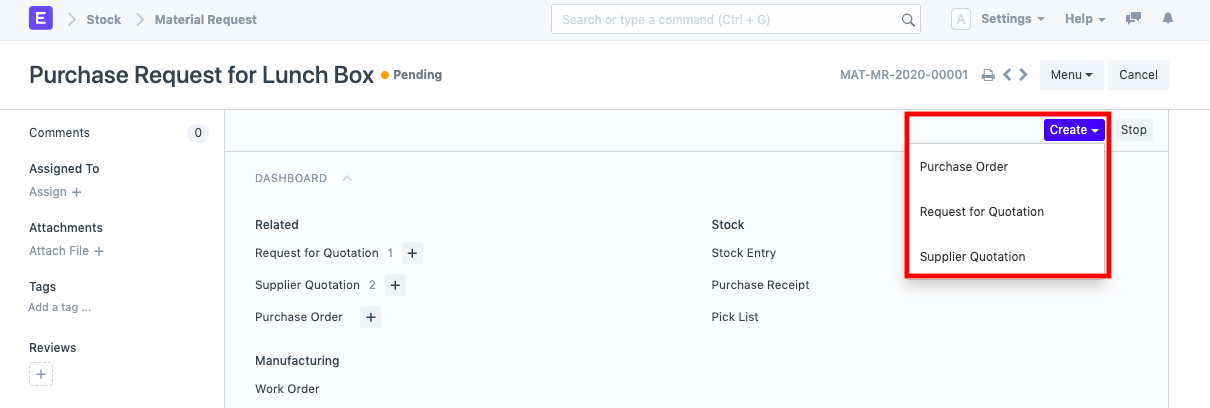Add new Supplier Quotation plus icon
The width and height of the screenshot is (1210, 408).
coord(395,285)
